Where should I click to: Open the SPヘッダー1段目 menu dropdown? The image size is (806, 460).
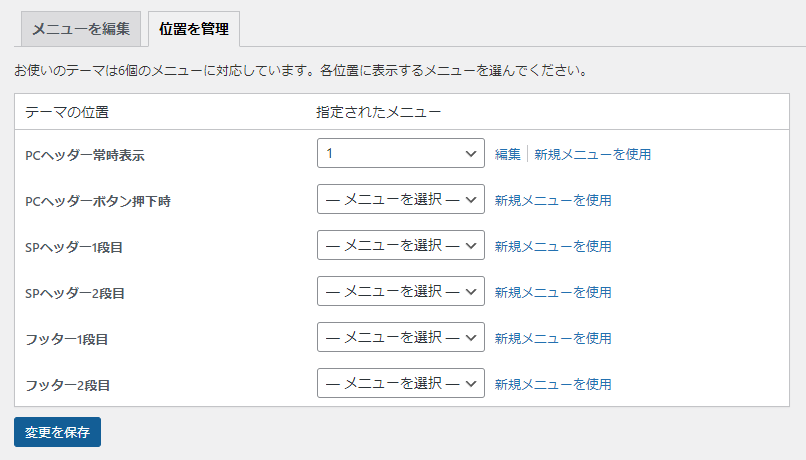400,245
